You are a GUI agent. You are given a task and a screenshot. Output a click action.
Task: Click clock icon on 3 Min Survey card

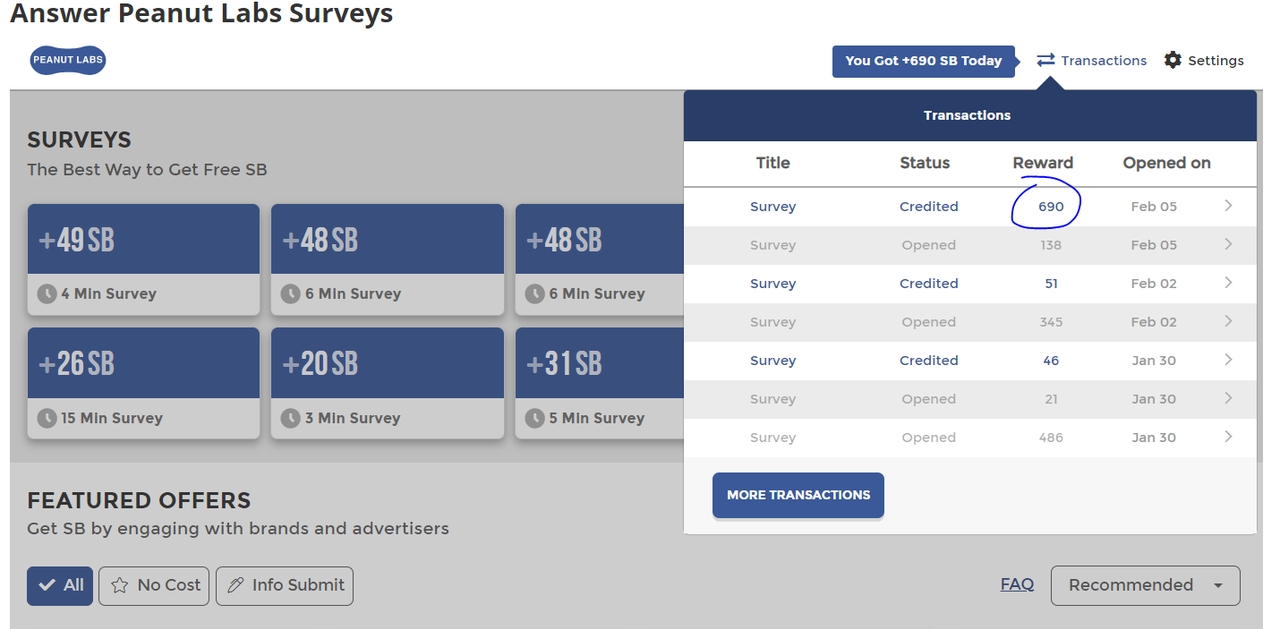[x=291, y=418]
